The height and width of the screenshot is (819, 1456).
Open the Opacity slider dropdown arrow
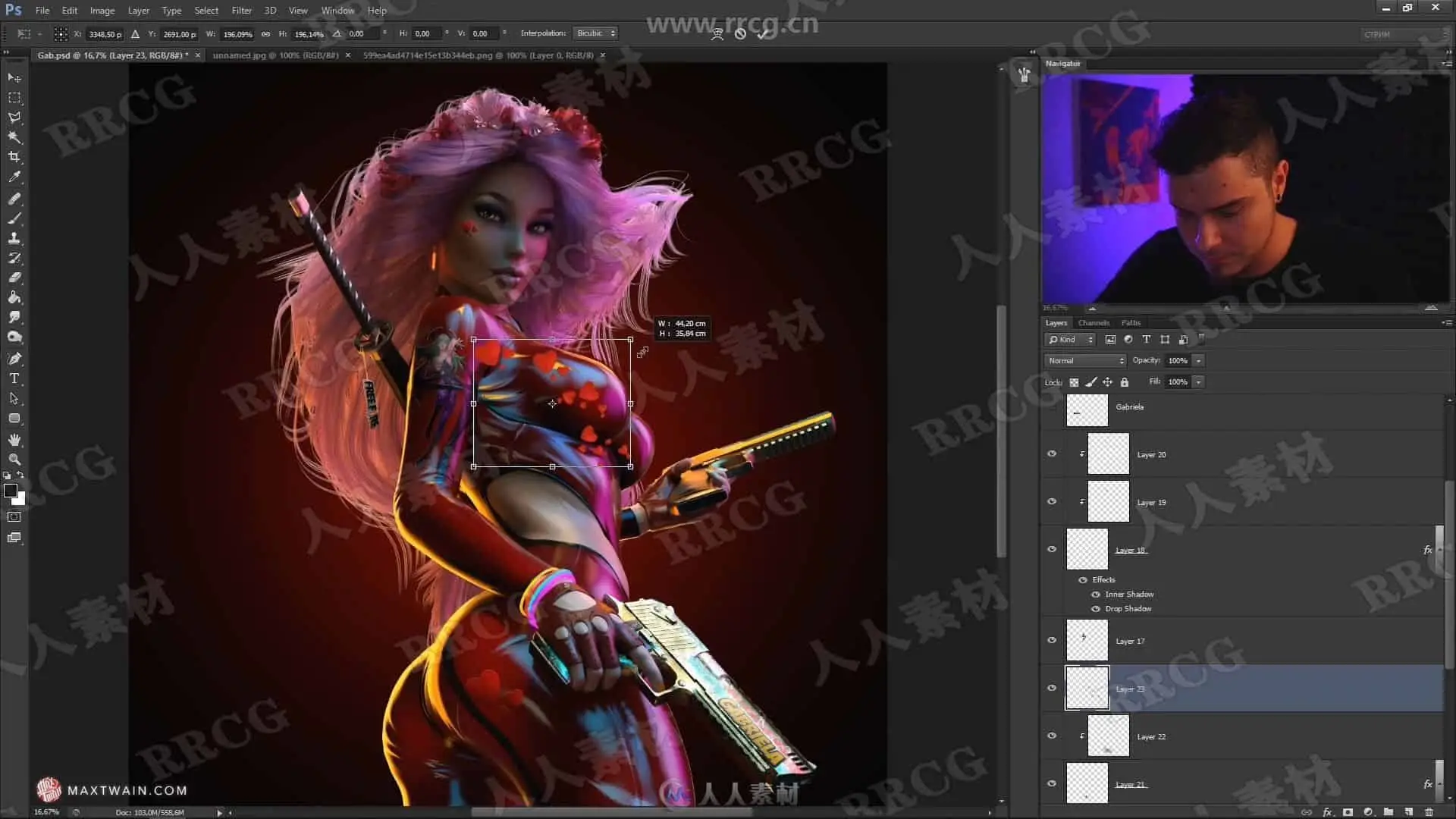click(1199, 360)
